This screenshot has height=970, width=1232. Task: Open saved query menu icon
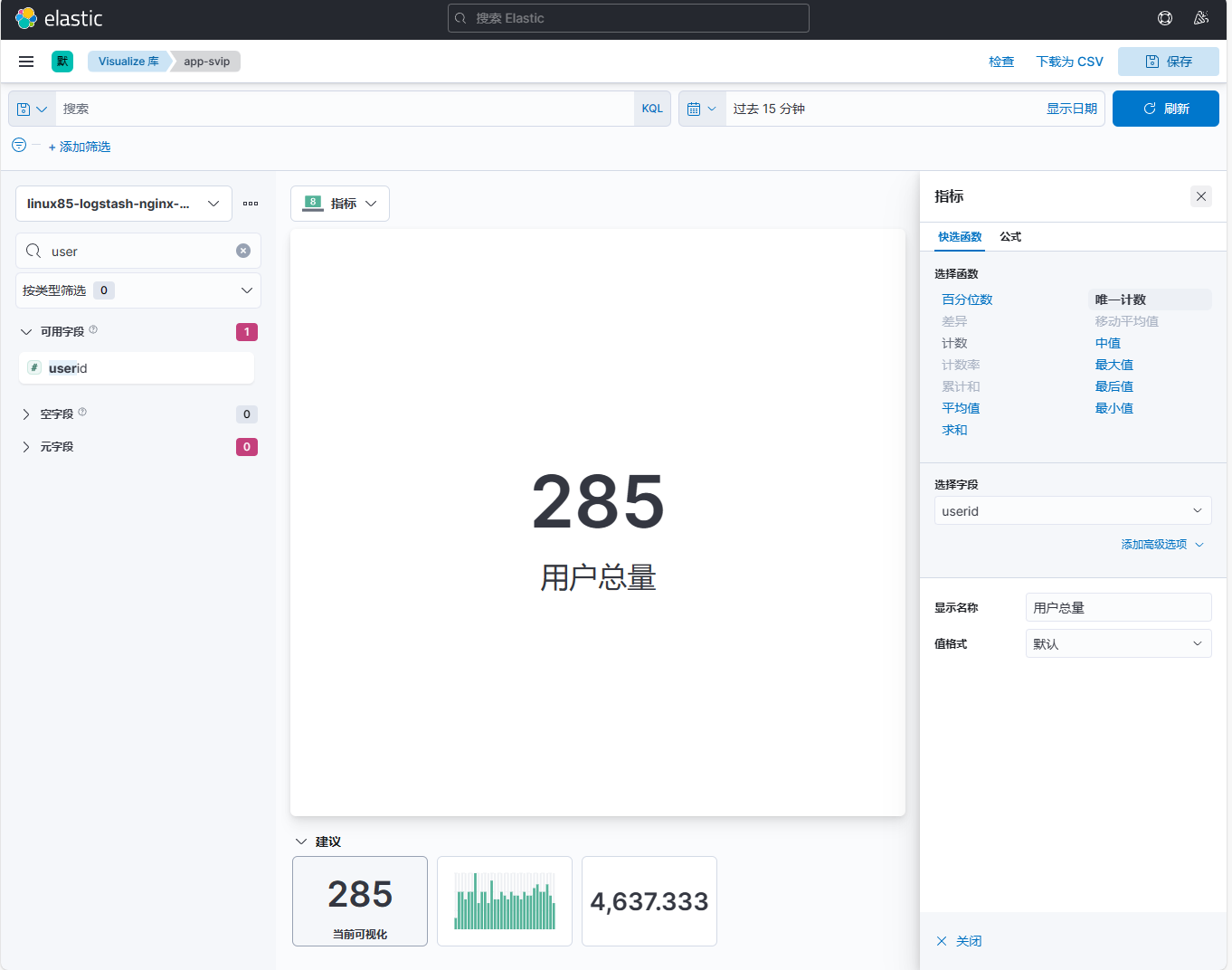tap(32, 109)
